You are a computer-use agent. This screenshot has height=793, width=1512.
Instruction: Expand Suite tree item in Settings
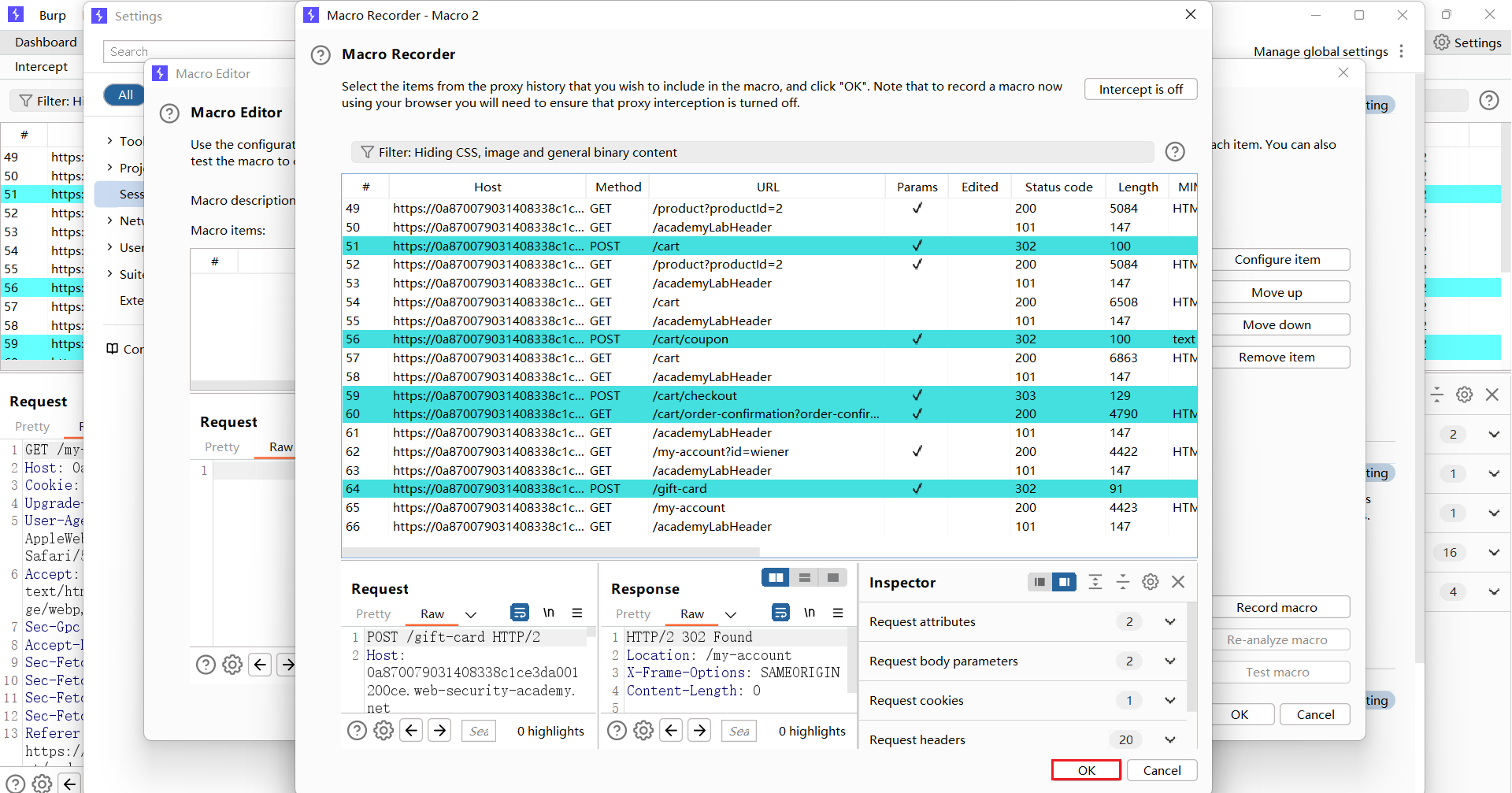(x=109, y=274)
